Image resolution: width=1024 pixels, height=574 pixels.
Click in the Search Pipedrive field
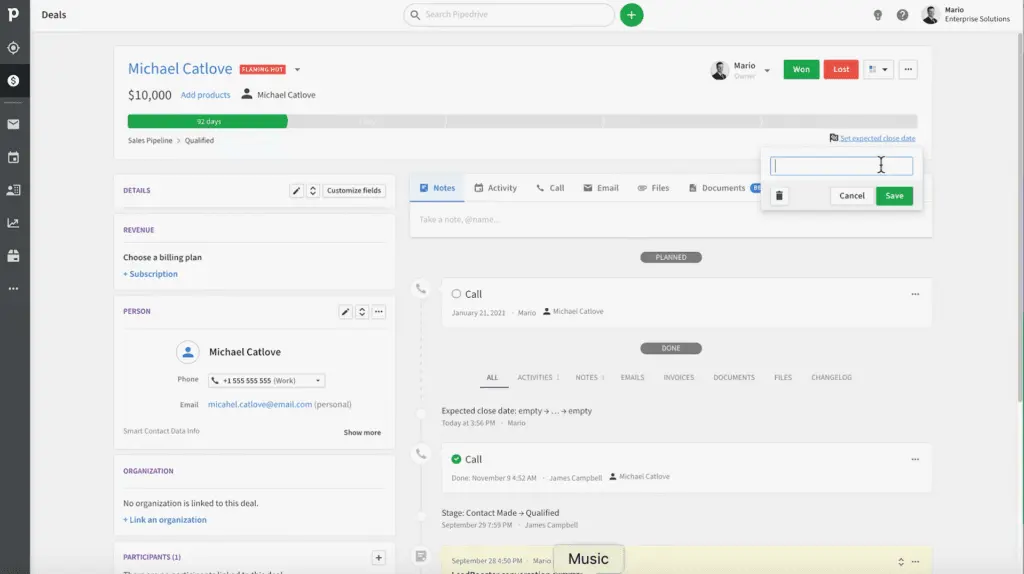point(509,14)
